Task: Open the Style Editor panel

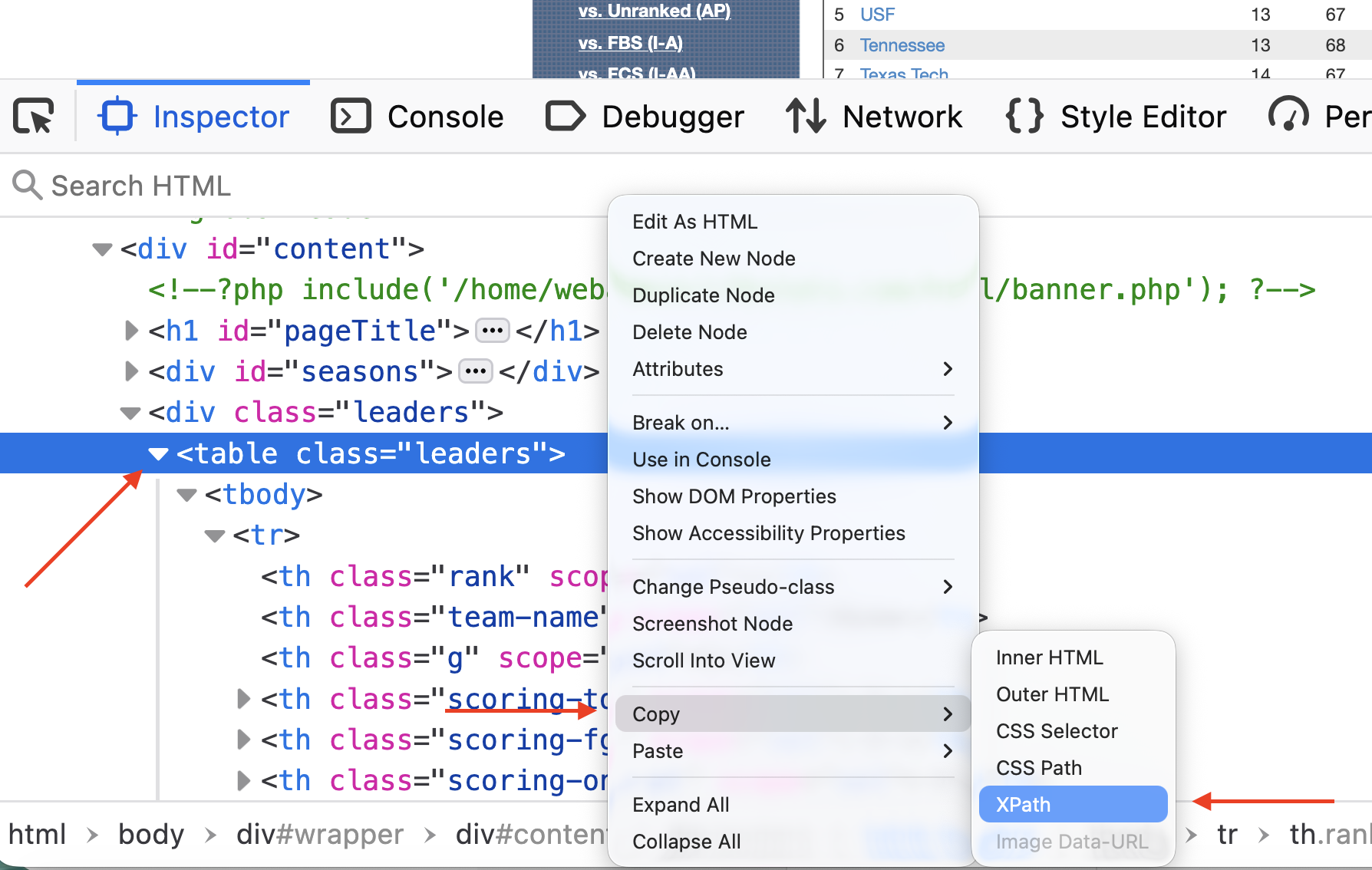Action: click(1116, 117)
